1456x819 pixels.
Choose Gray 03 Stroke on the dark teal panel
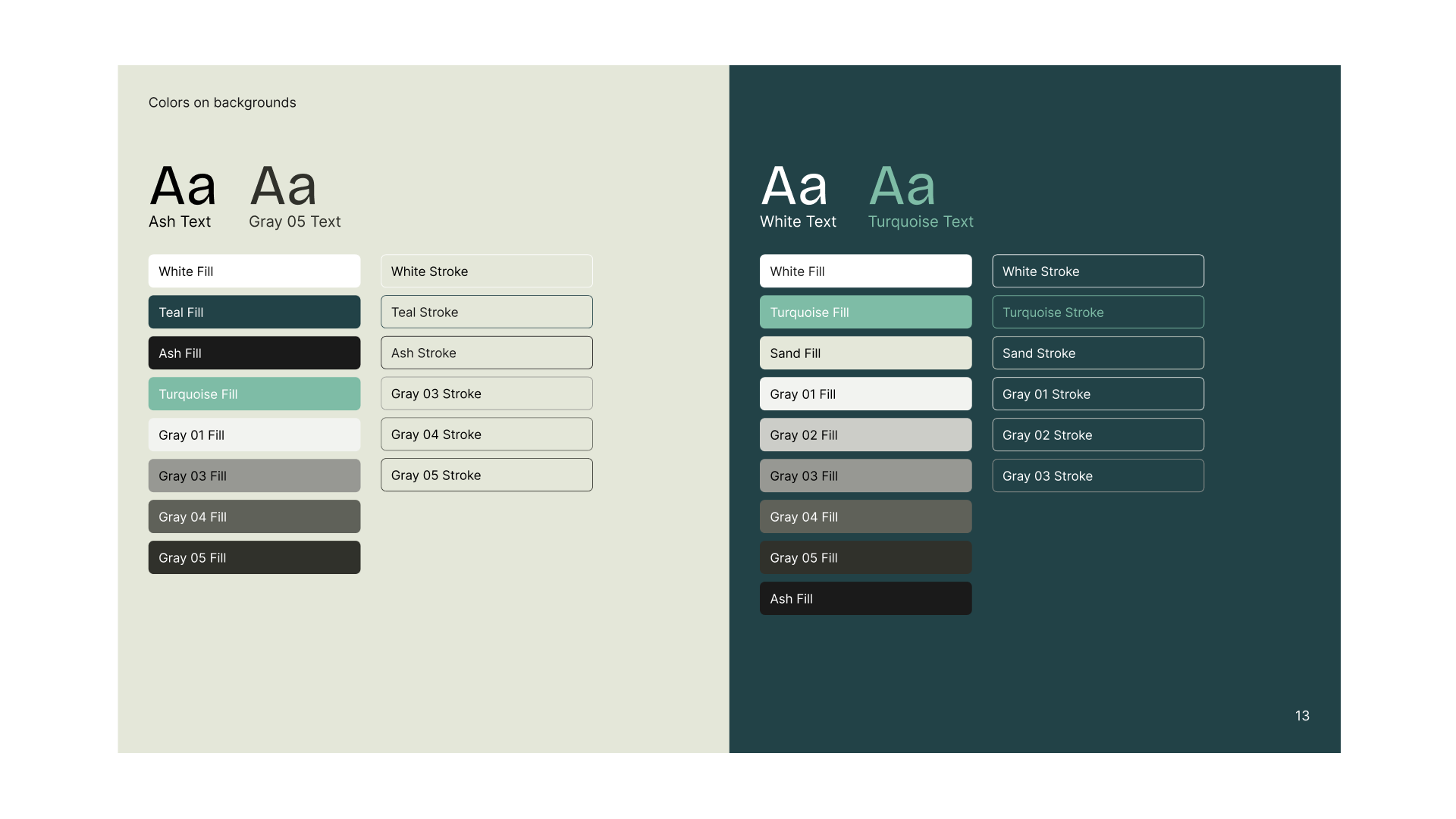(1098, 475)
